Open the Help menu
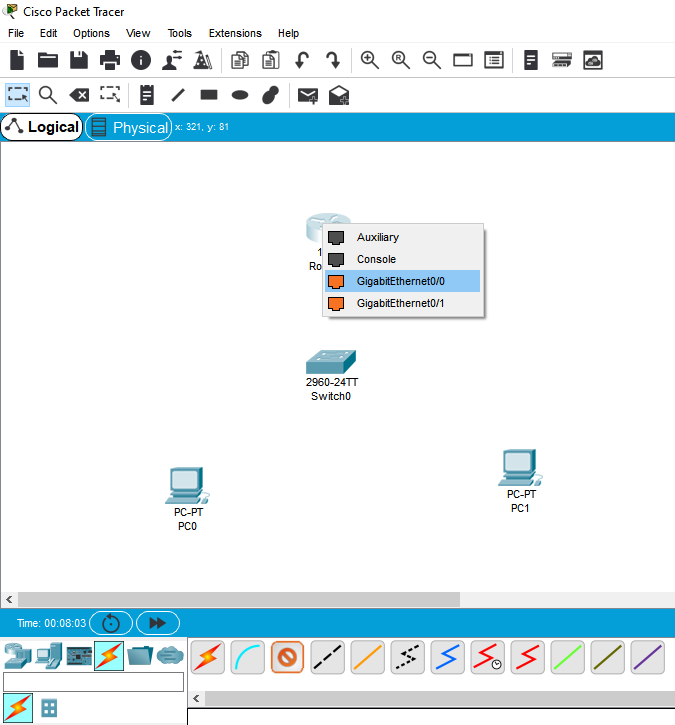Image resolution: width=675 pixels, height=725 pixels. tap(288, 33)
